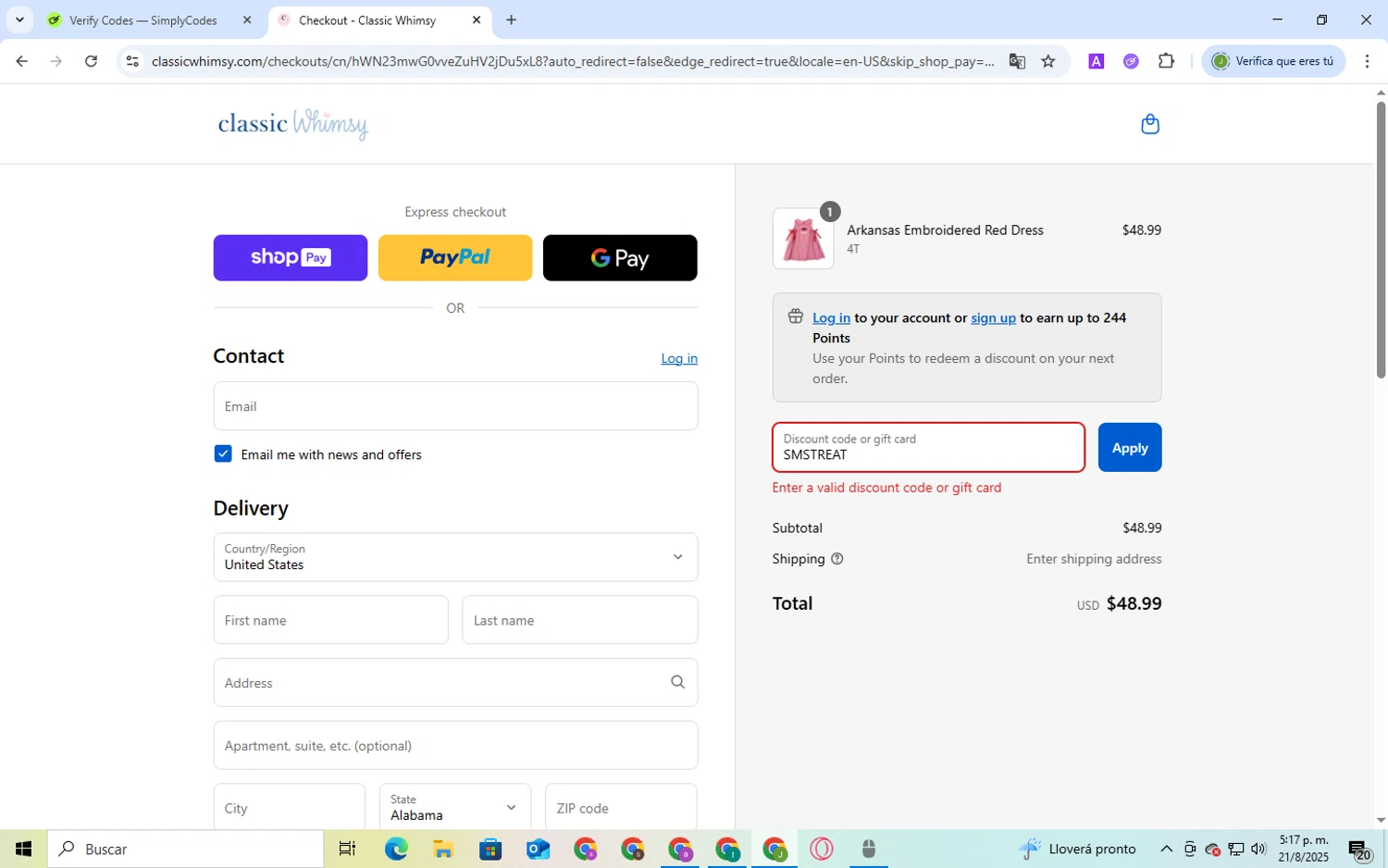
Task: Apply the discount code
Action: pyautogui.click(x=1130, y=447)
